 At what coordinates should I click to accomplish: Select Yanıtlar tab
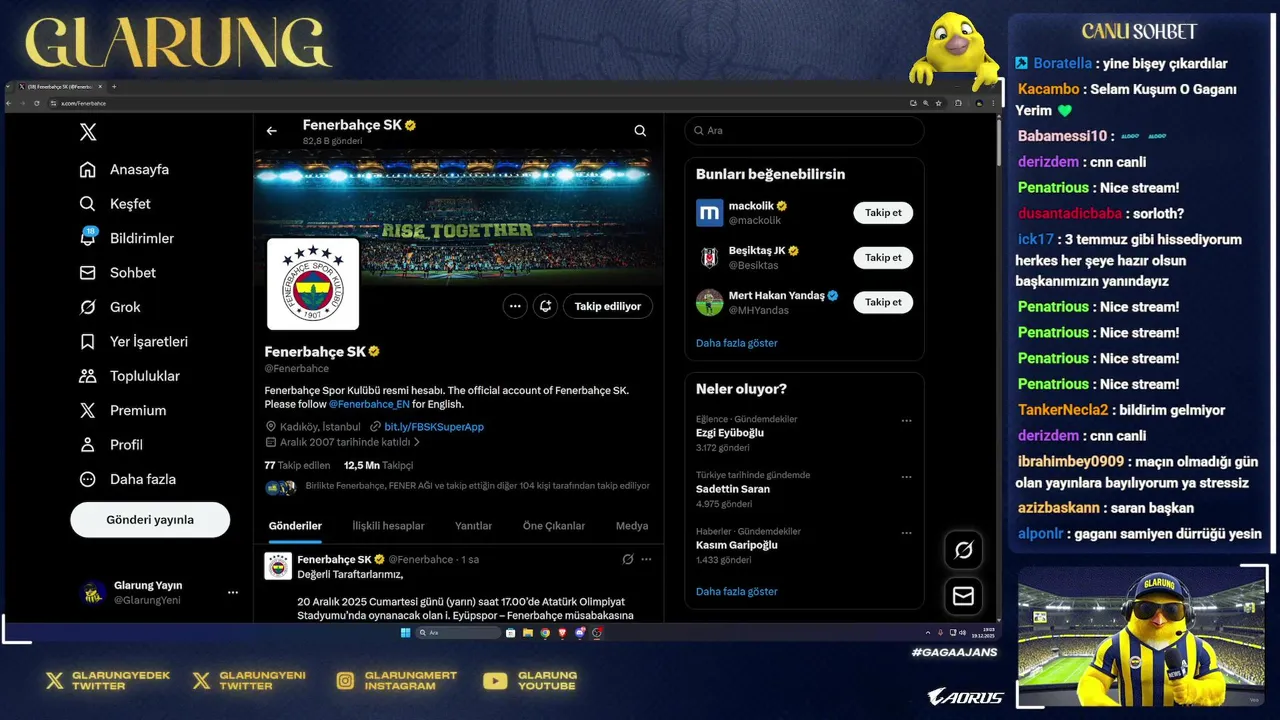(473, 526)
